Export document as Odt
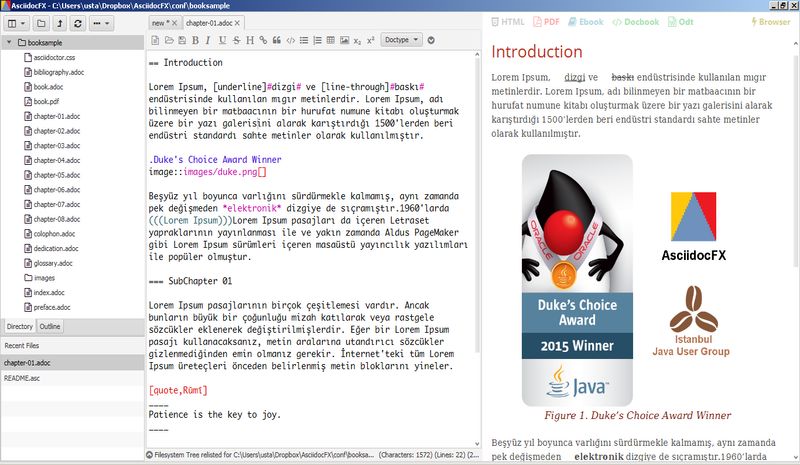The width and height of the screenshot is (800, 465). pos(681,22)
